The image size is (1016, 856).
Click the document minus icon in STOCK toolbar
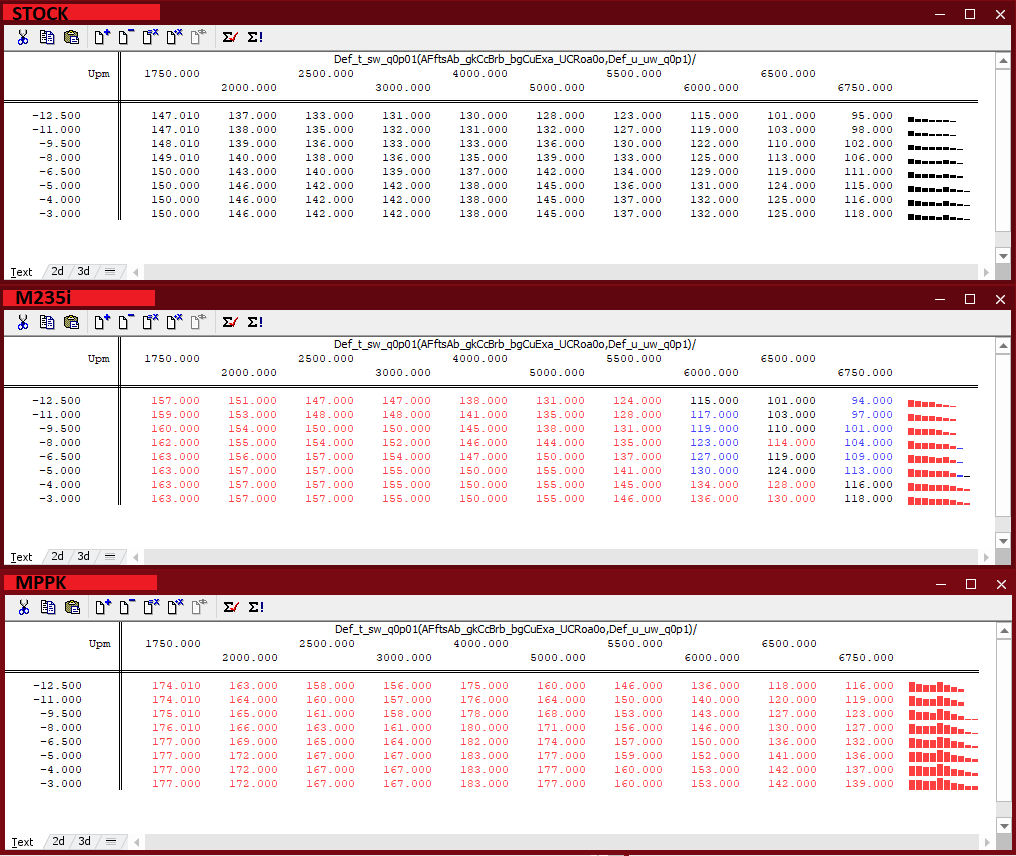click(126, 38)
